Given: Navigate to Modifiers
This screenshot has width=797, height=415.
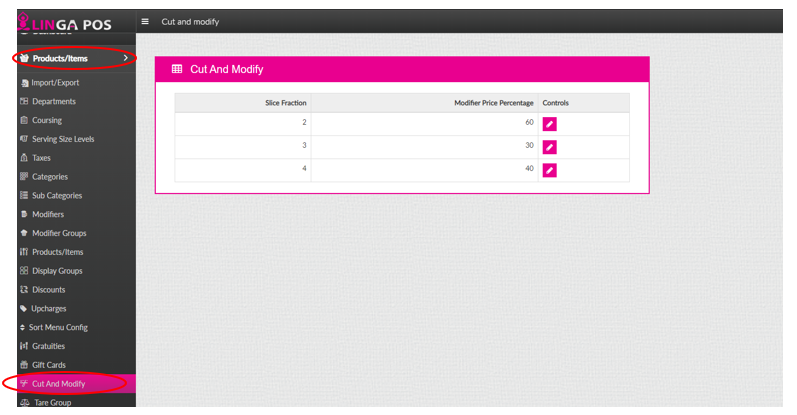Looking at the screenshot, I should click(48, 214).
